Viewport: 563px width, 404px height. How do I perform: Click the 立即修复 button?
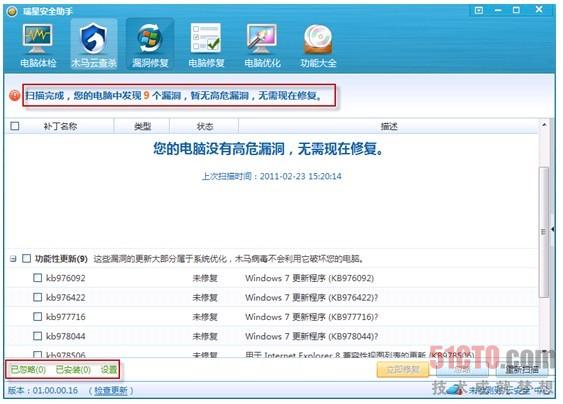coord(403,370)
